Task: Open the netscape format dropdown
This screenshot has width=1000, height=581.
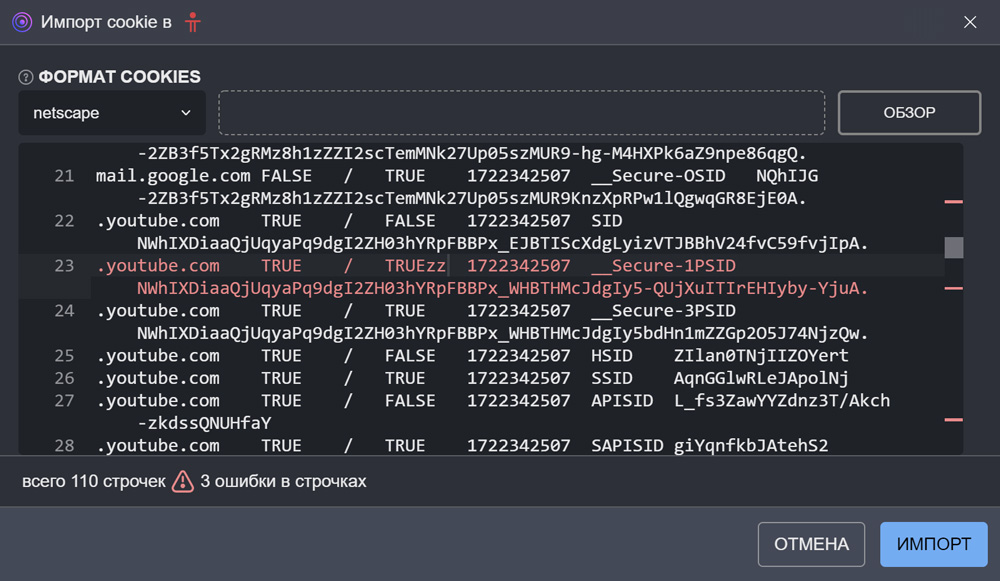Action: click(x=112, y=113)
